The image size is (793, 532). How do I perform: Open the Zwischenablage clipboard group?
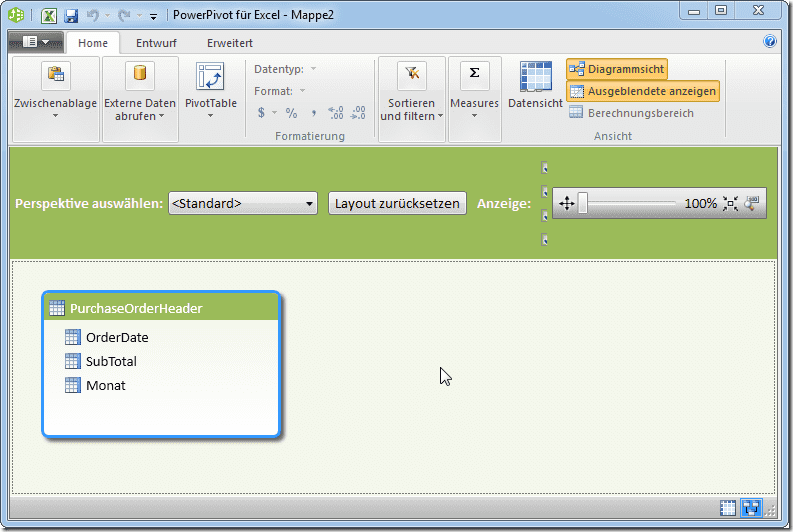[x=56, y=99]
